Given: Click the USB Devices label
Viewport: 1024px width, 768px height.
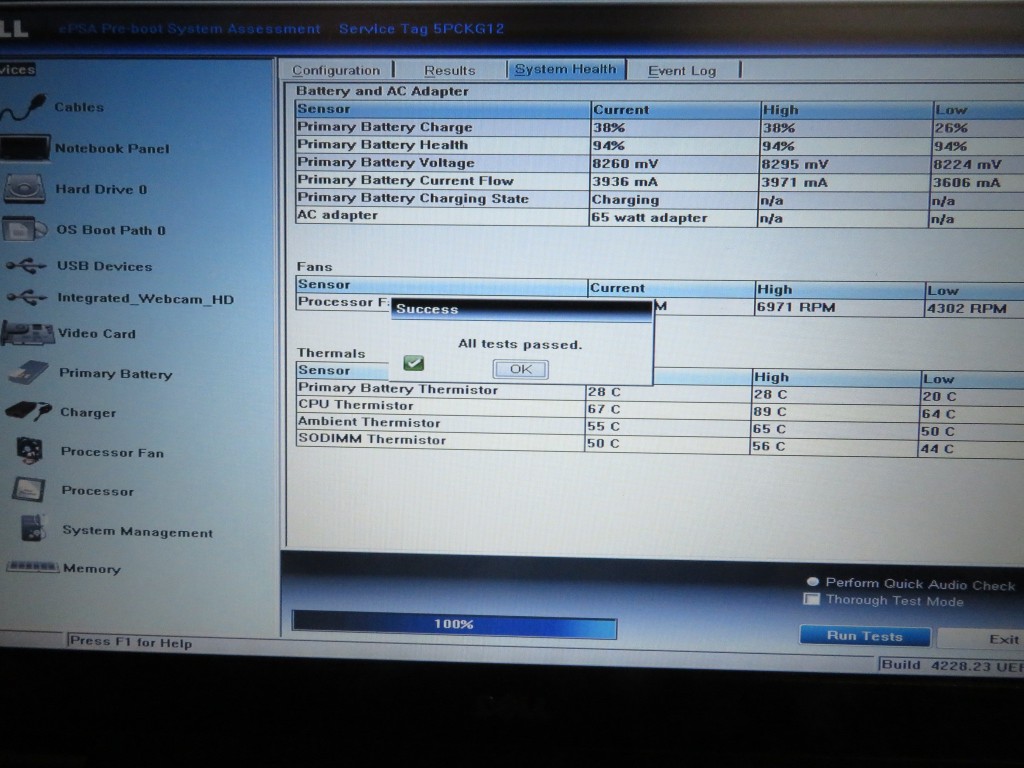Looking at the screenshot, I should click(104, 266).
